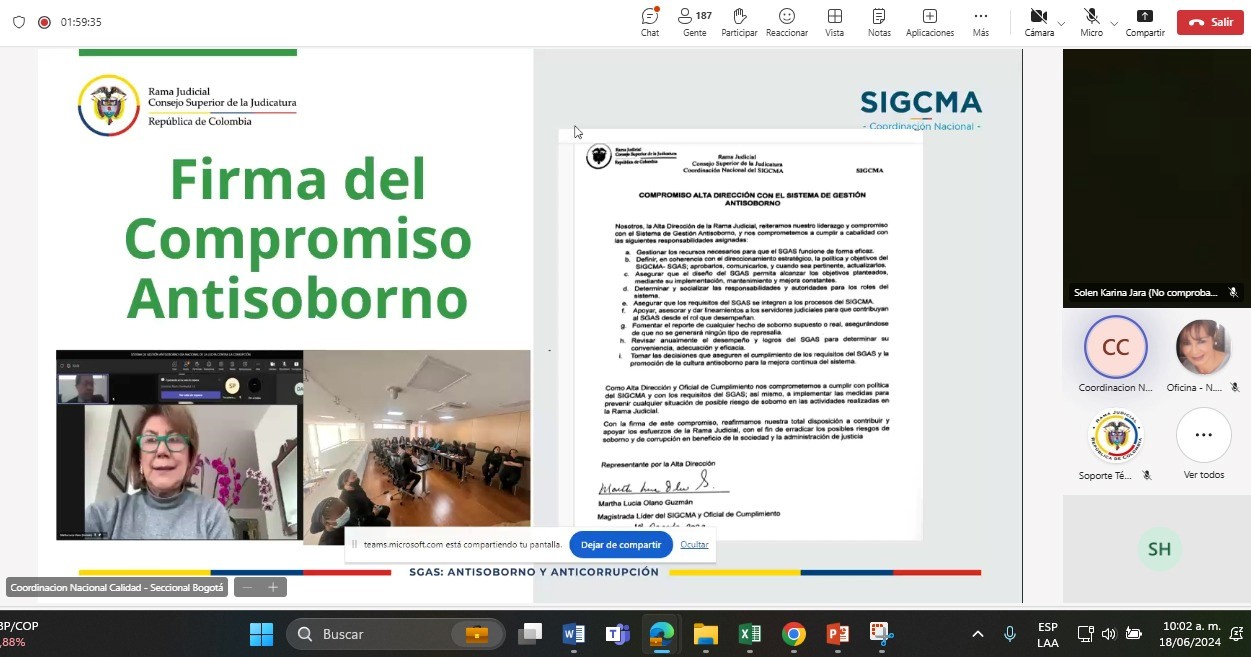1251x657 pixels.
Task: Open the Gente participants list
Action: tap(695, 22)
